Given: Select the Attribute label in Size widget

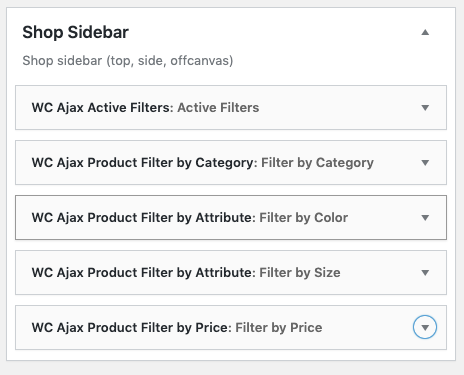Looking at the screenshot, I should click(x=223, y=273).
